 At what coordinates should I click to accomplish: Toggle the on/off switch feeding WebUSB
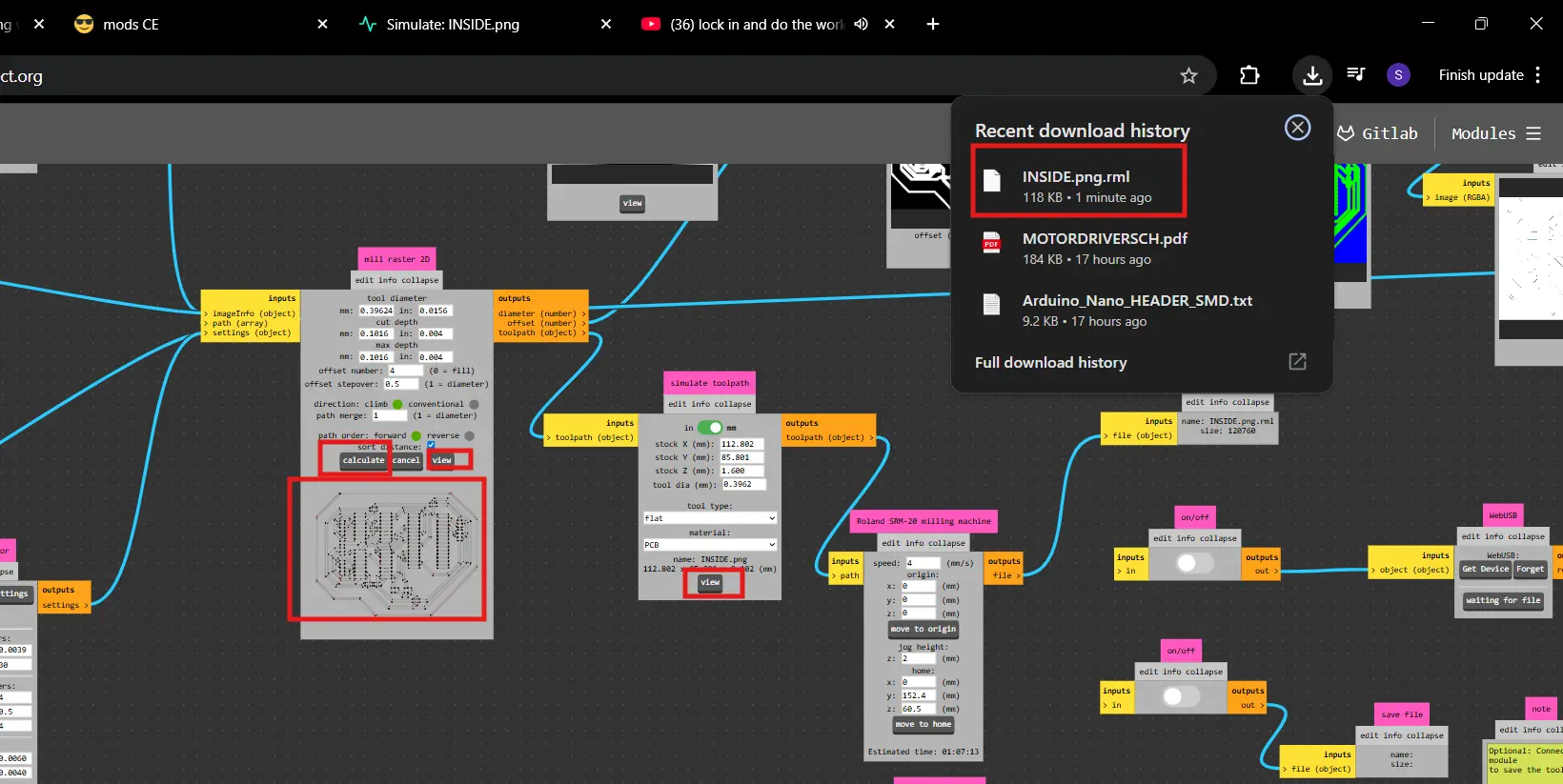coord(1194,563)
